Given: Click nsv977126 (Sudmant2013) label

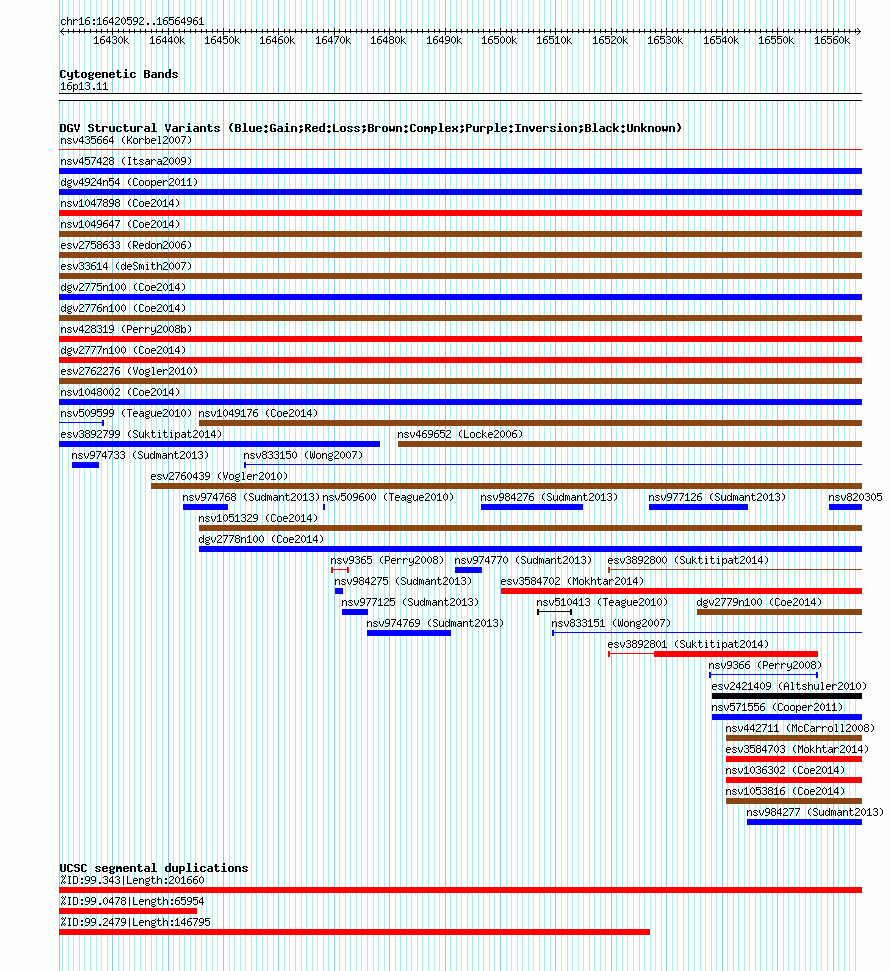Looking at the screenshot, I should tap(717, 498).
